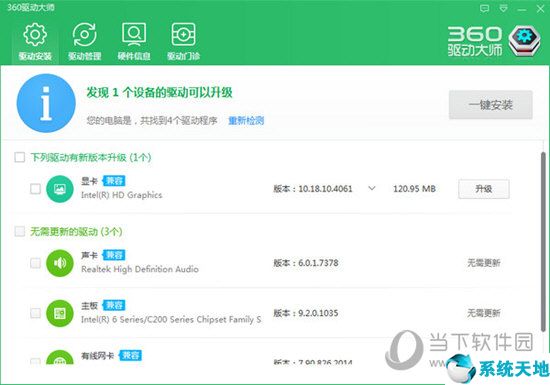This screenshot has width=550, height=385.
Task: Click the 兼容 badge next to 声卡
Action: [x=114, y=255]
